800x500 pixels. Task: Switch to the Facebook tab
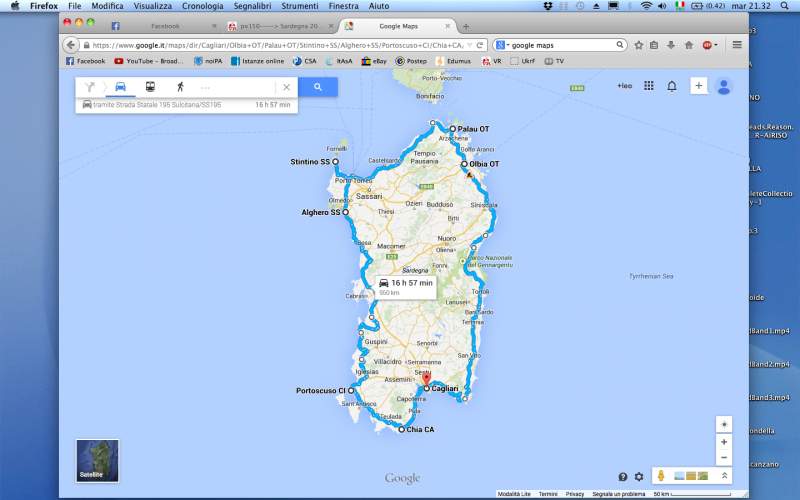coord(165,26)
